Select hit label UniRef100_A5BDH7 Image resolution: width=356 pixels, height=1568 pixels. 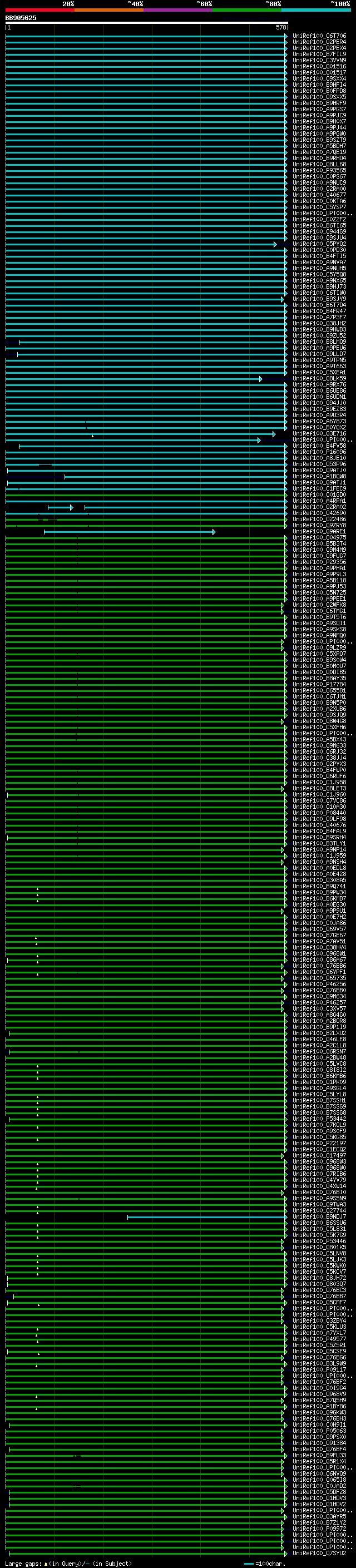(x=319, y=146)
